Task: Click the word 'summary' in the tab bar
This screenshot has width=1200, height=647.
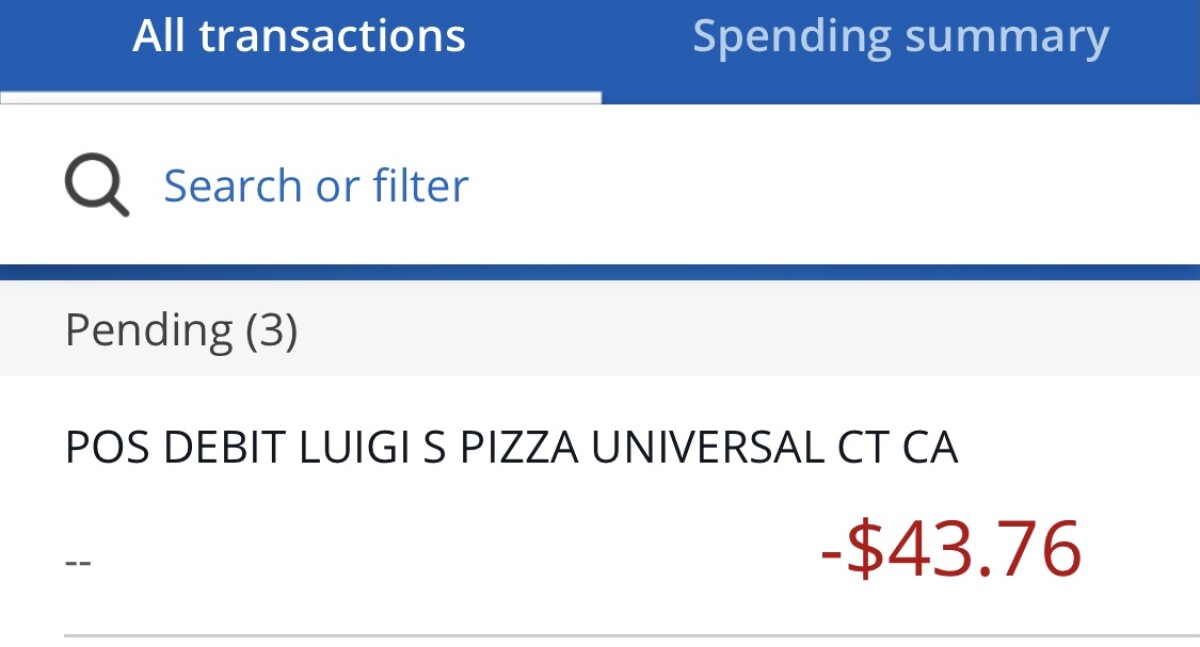Action: 1006,38
